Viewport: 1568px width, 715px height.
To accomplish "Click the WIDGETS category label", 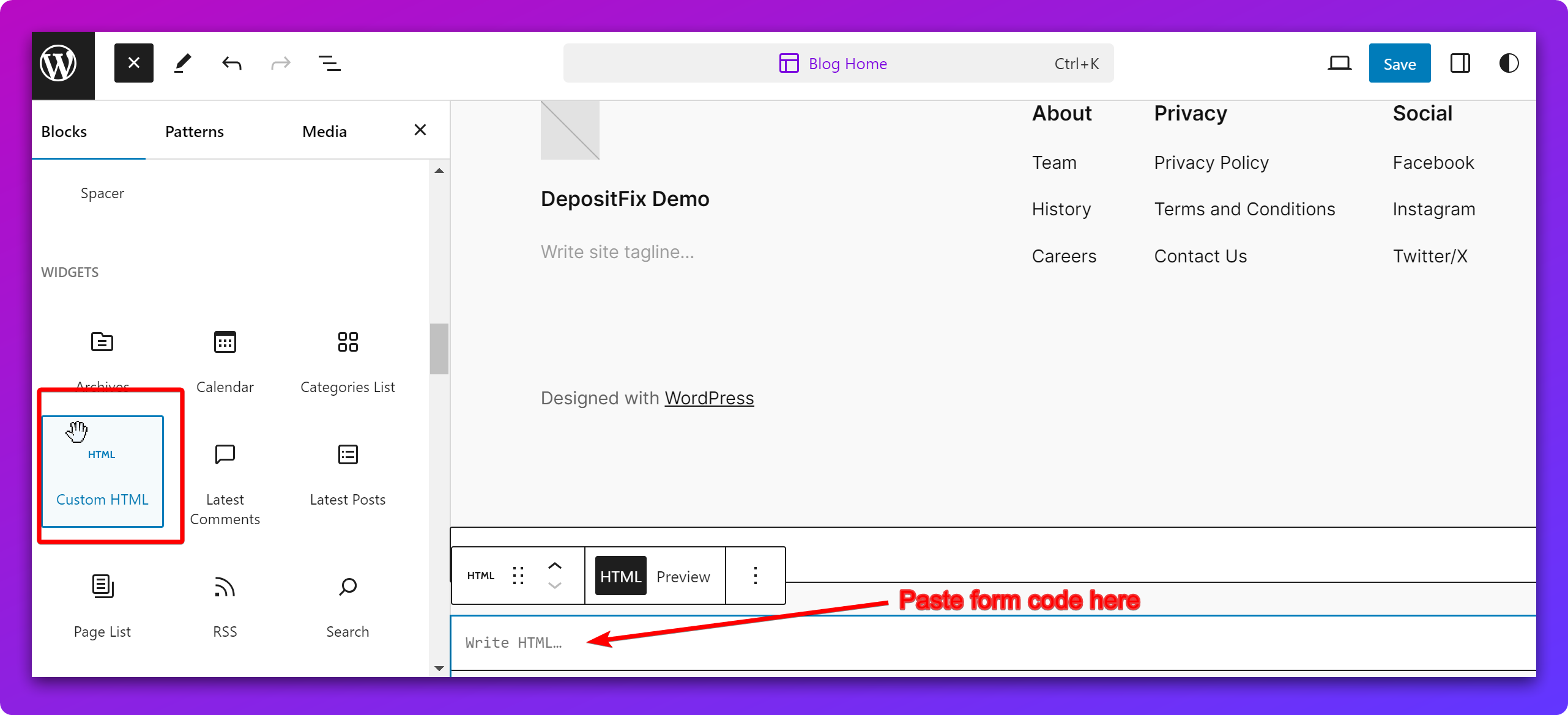I will [70, 272].
